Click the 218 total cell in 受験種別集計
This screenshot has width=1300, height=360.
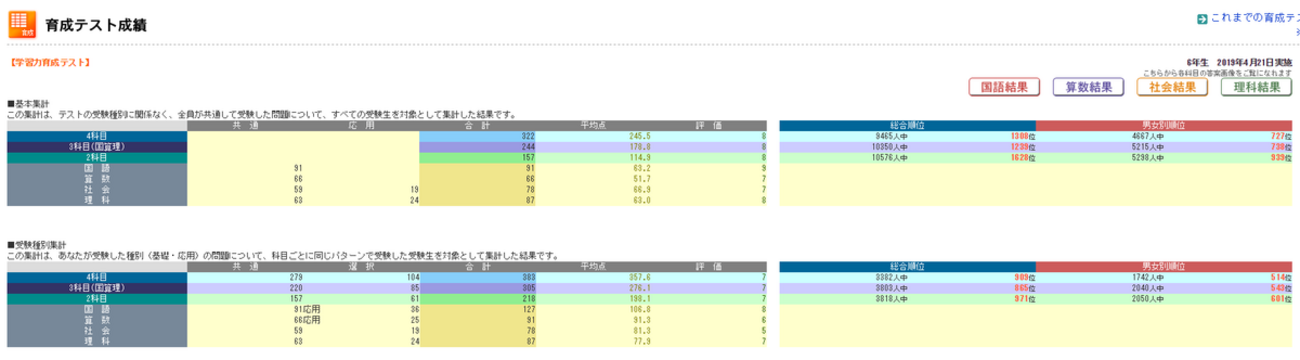tap(478, 298)
